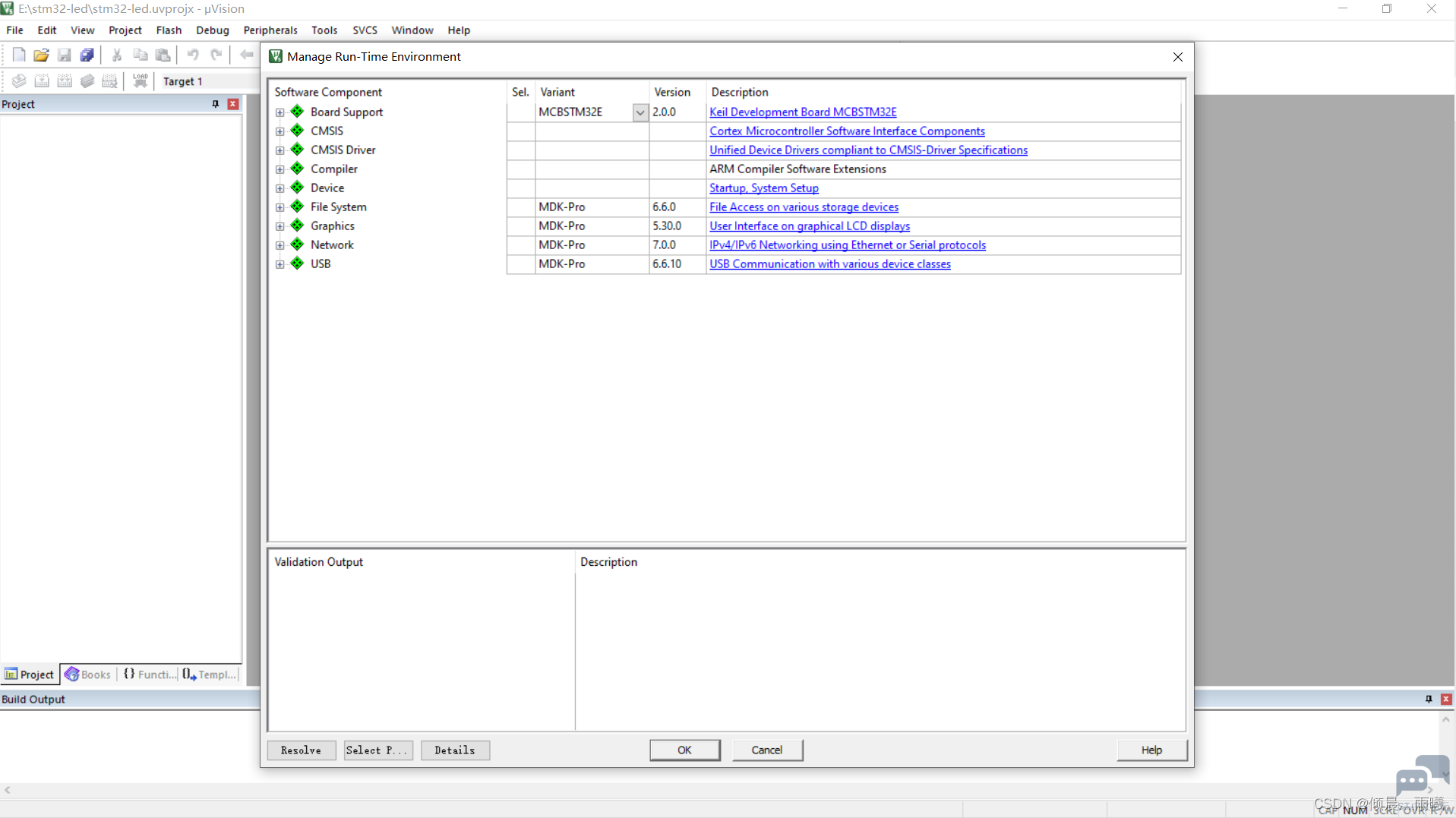Click the green diamond icon beside CMSIS Driver
This screenshot has height=818, width=1456.
(x=297, y=150)
